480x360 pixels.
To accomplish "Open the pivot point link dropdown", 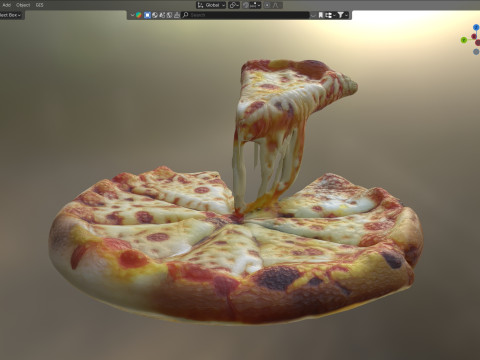I will [x=234, y=5].
